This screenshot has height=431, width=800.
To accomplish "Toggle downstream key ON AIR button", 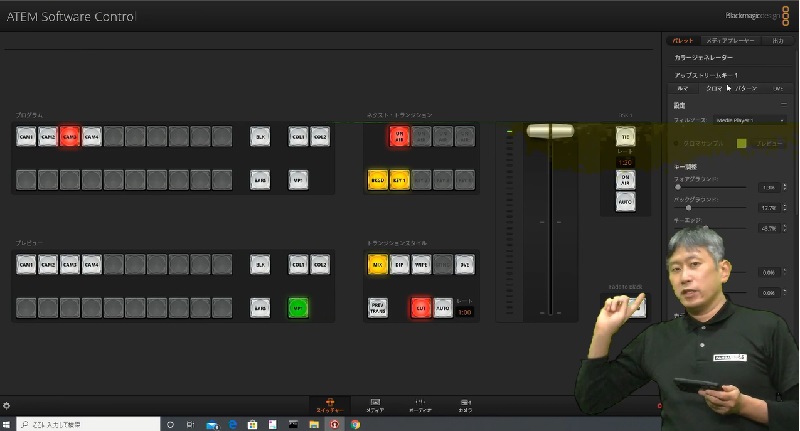I will click(626, 180).
